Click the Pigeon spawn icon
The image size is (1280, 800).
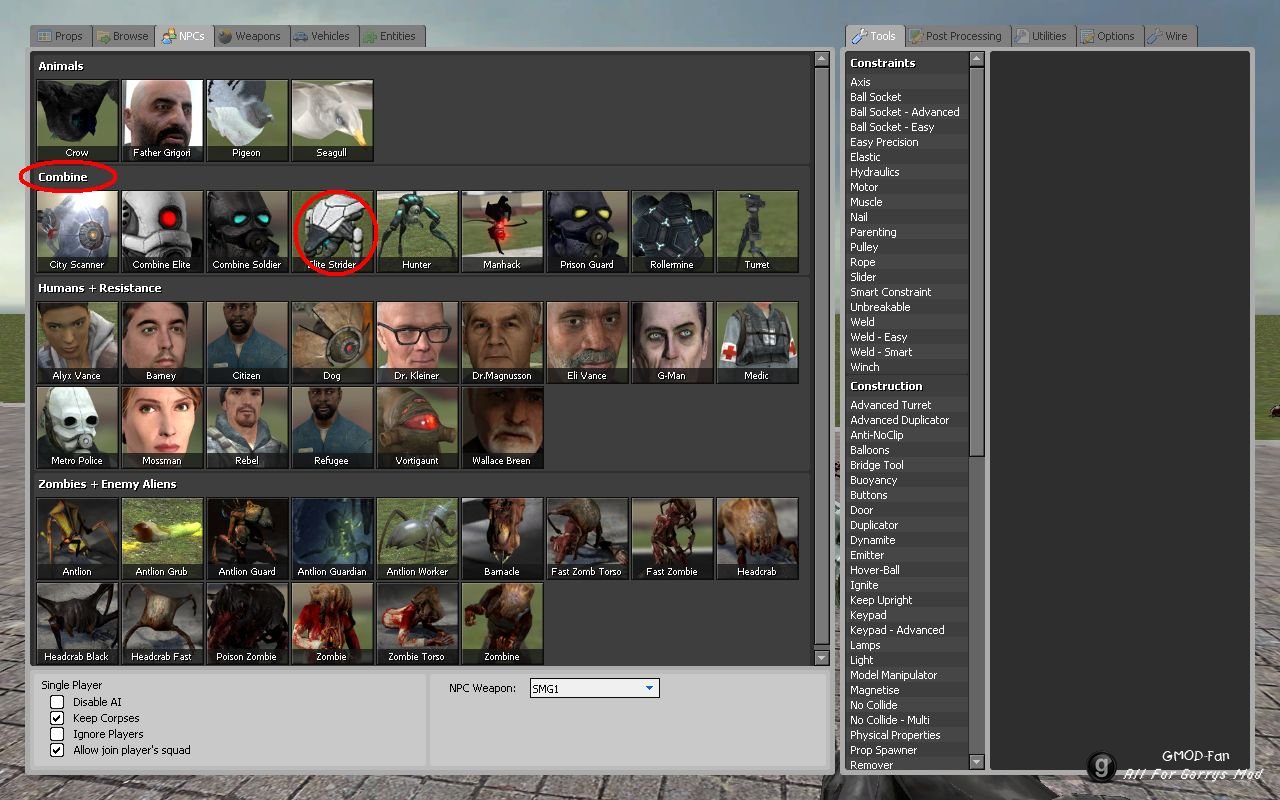(x=247, y=120)
